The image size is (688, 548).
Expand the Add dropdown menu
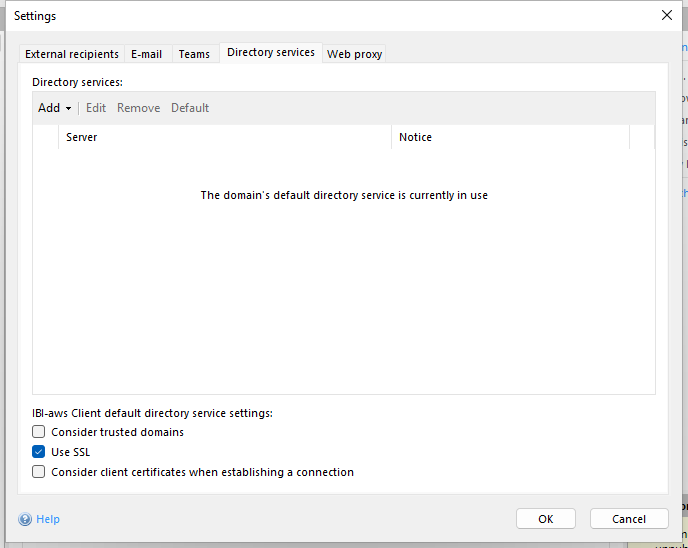pyautogui.click(x=55, y=108)
